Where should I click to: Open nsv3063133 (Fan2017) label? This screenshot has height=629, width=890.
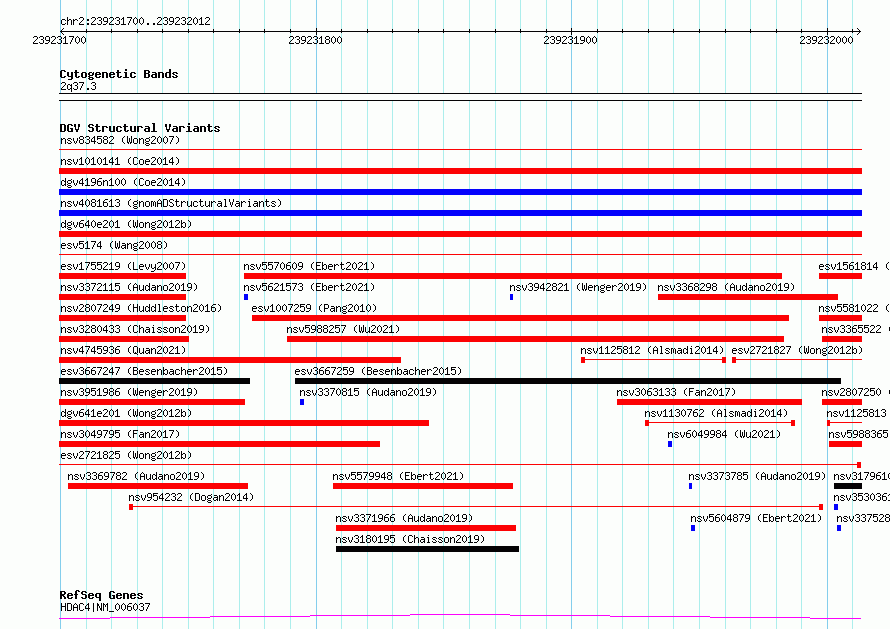point(676,392)
